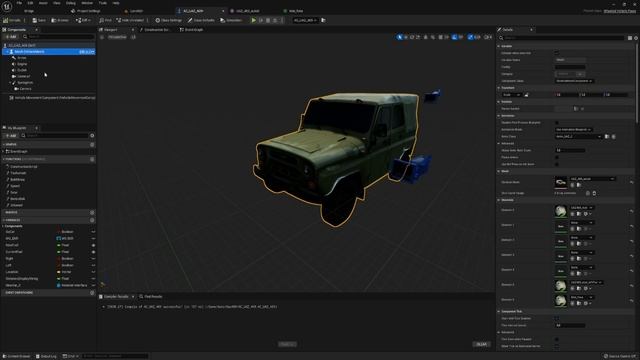Add a new graph via the Graphs plus icon
This screenshot has height=360, width=640.
tap(92, 144)
